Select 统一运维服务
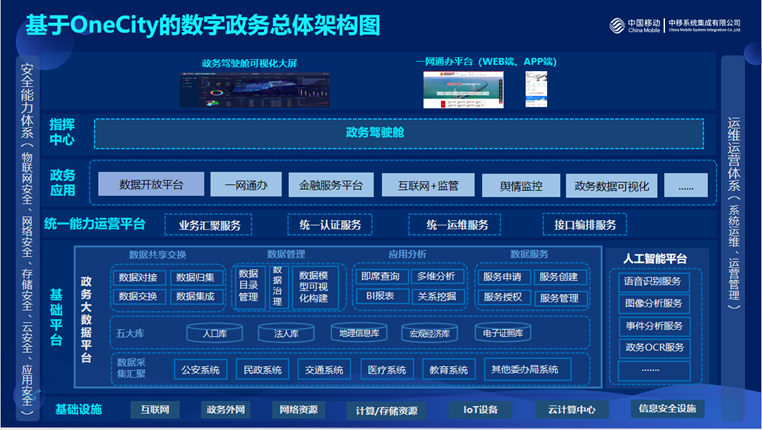This screenshot has height=430, width=762. coord(455,224)
